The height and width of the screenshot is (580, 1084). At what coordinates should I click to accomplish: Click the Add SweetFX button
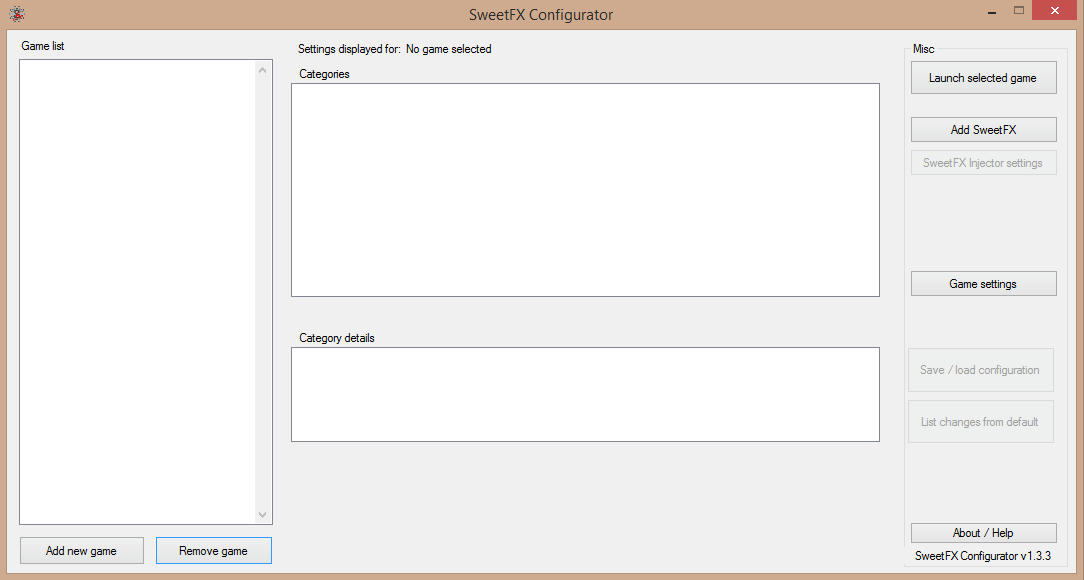click(983, 130)
